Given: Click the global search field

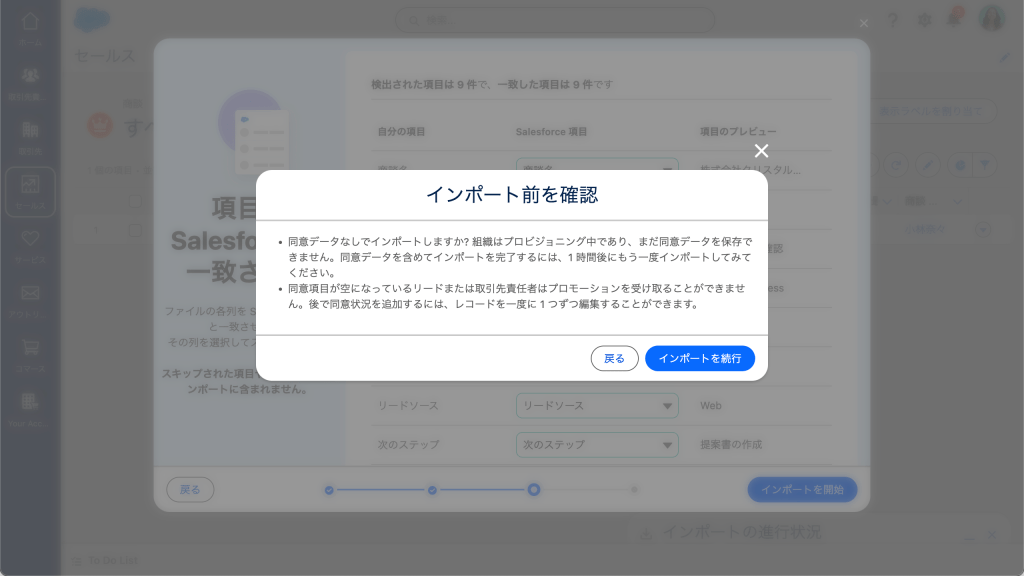Looking at the screenshot, I should (554, 20).
